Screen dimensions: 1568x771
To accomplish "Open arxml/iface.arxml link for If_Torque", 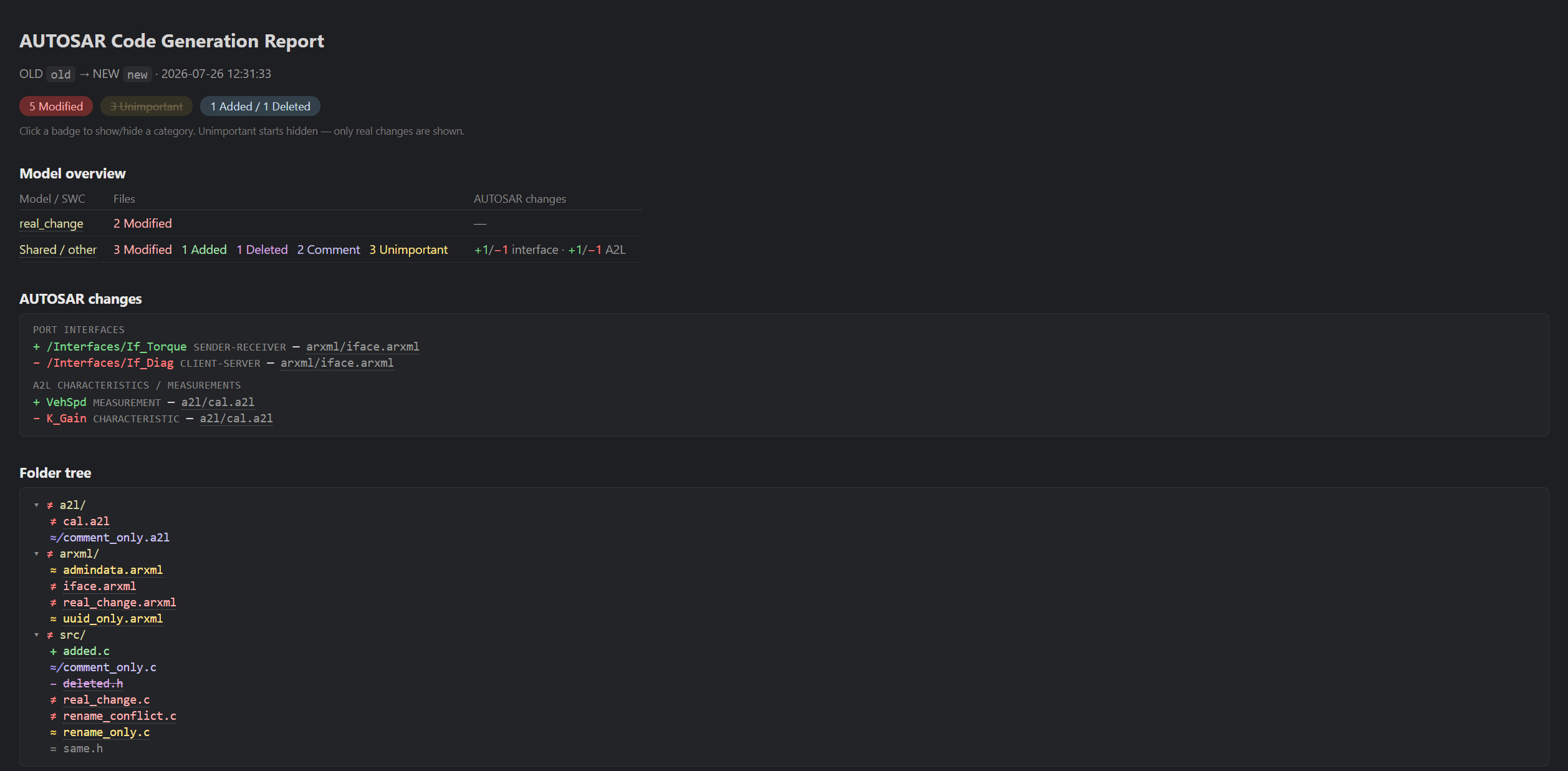I will pos(362,346).
